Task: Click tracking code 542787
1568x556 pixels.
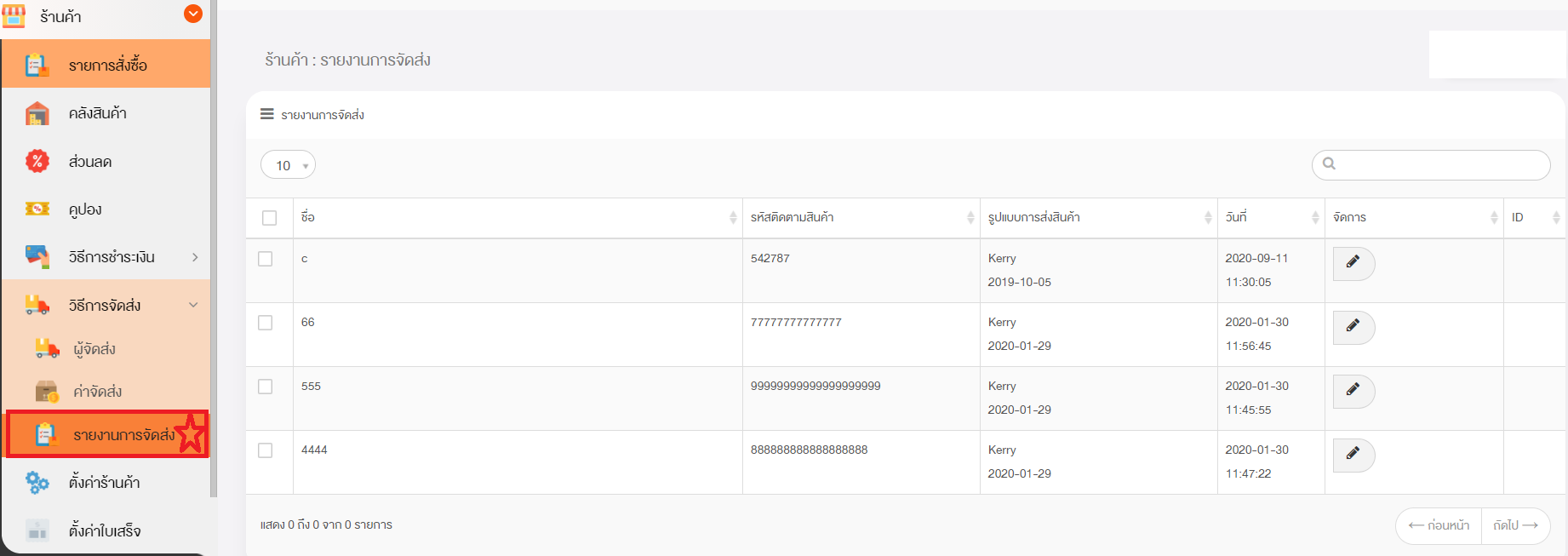Action: [x=770, y=258]
